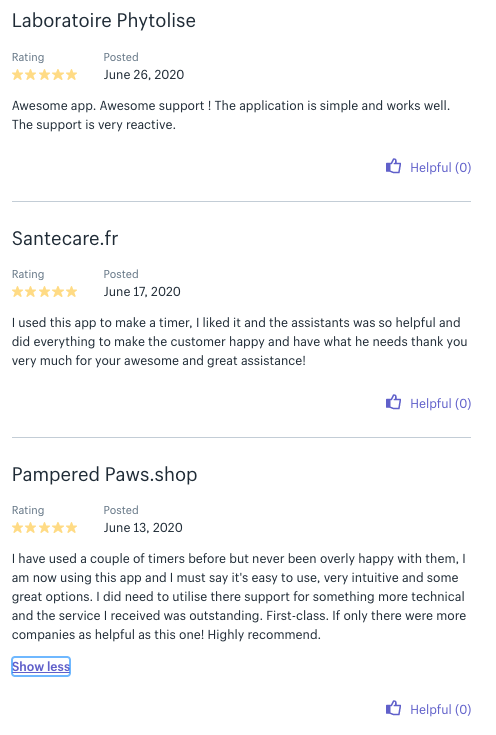The image size is (496, 735).
Task: Click the Laboratoire Phytolise reviewer name
Action: pyautogui.click(x=104, y=21)
